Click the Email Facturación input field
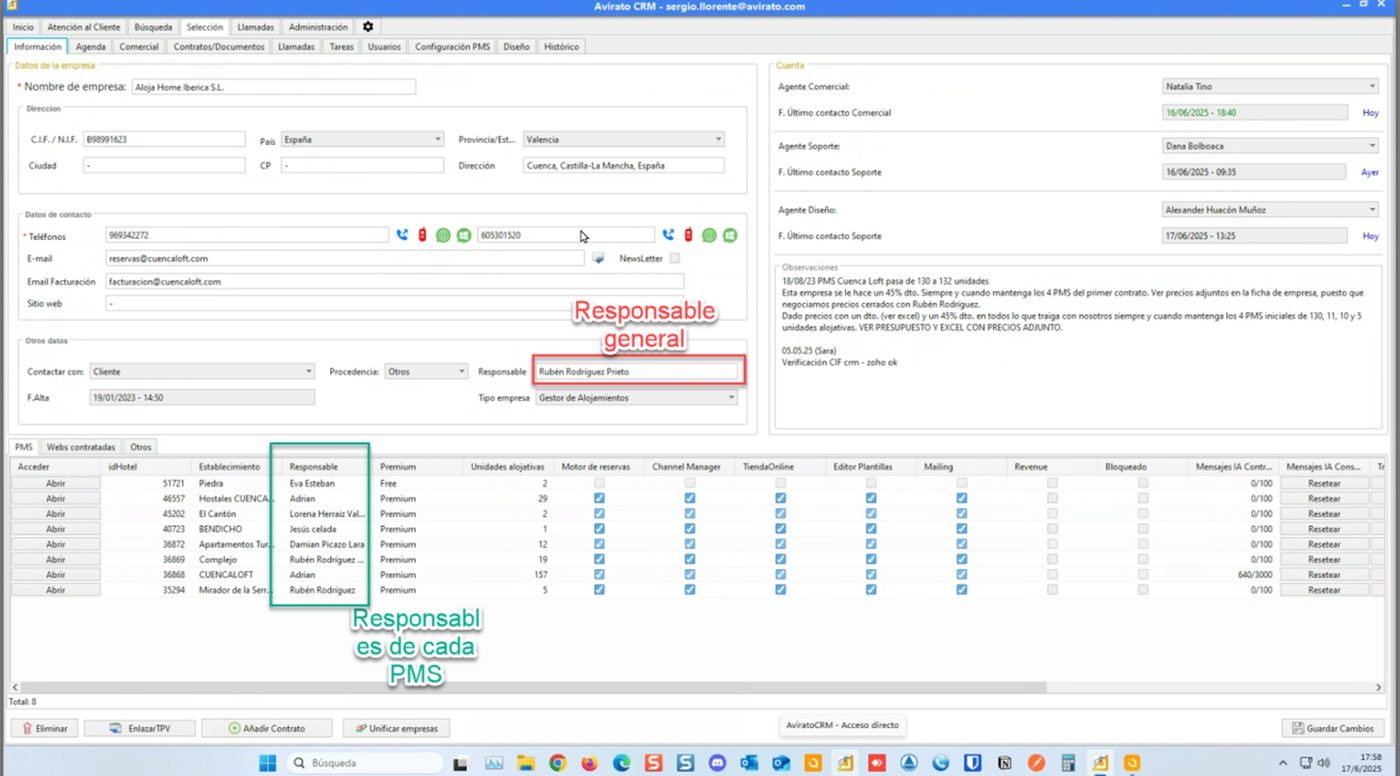 click(x=394, y=282)
